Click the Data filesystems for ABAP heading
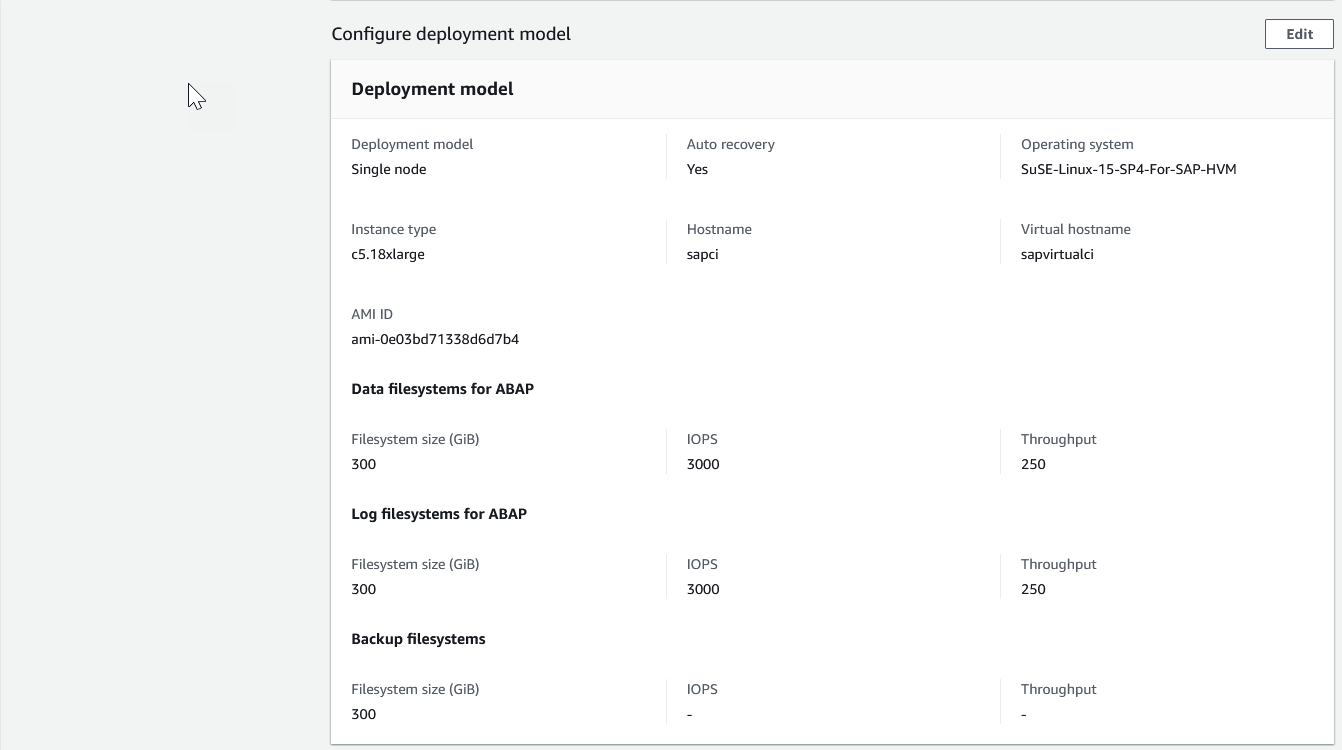This screenshot has width=1342, height=750. (442, 389)
